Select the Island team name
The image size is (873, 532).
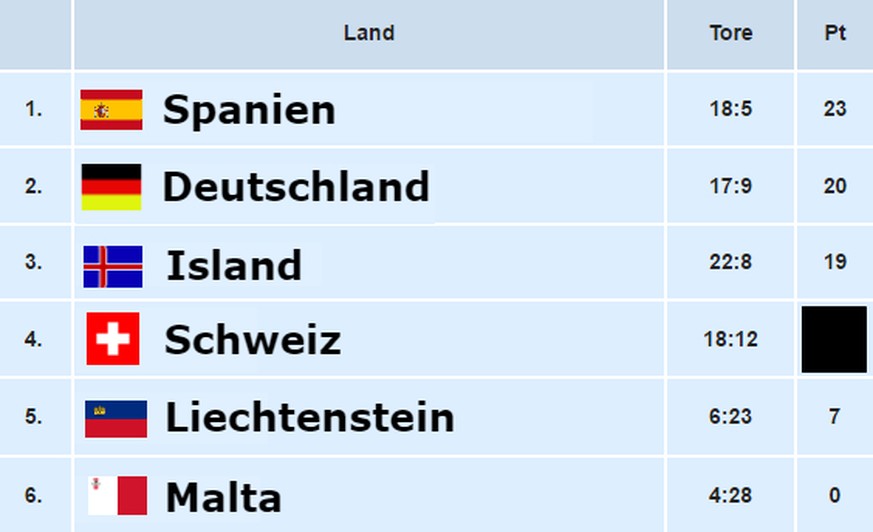(x=234, y=265)
